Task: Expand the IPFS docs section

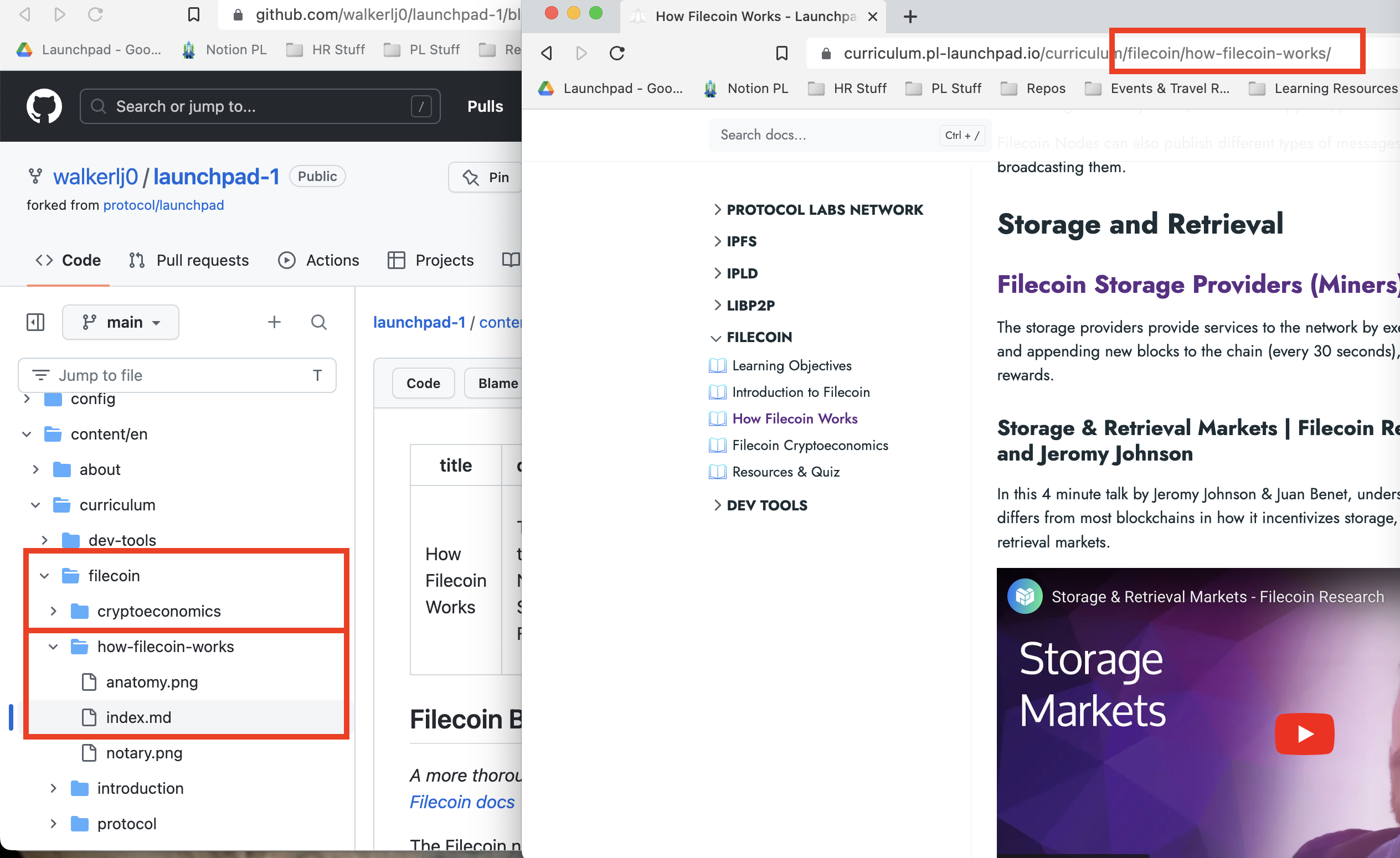Action: (734, 241)
